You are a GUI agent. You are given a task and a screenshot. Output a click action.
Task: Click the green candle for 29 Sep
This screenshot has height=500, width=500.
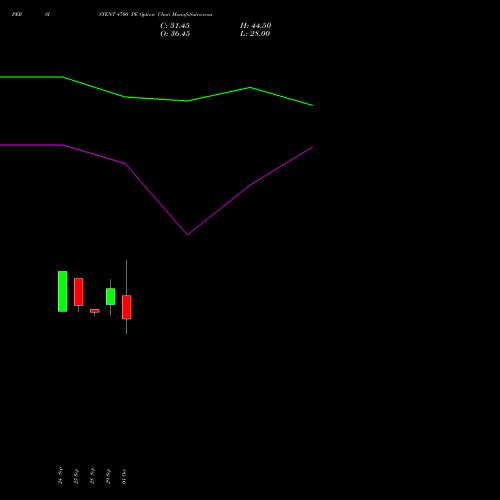[x=111, y=296]
